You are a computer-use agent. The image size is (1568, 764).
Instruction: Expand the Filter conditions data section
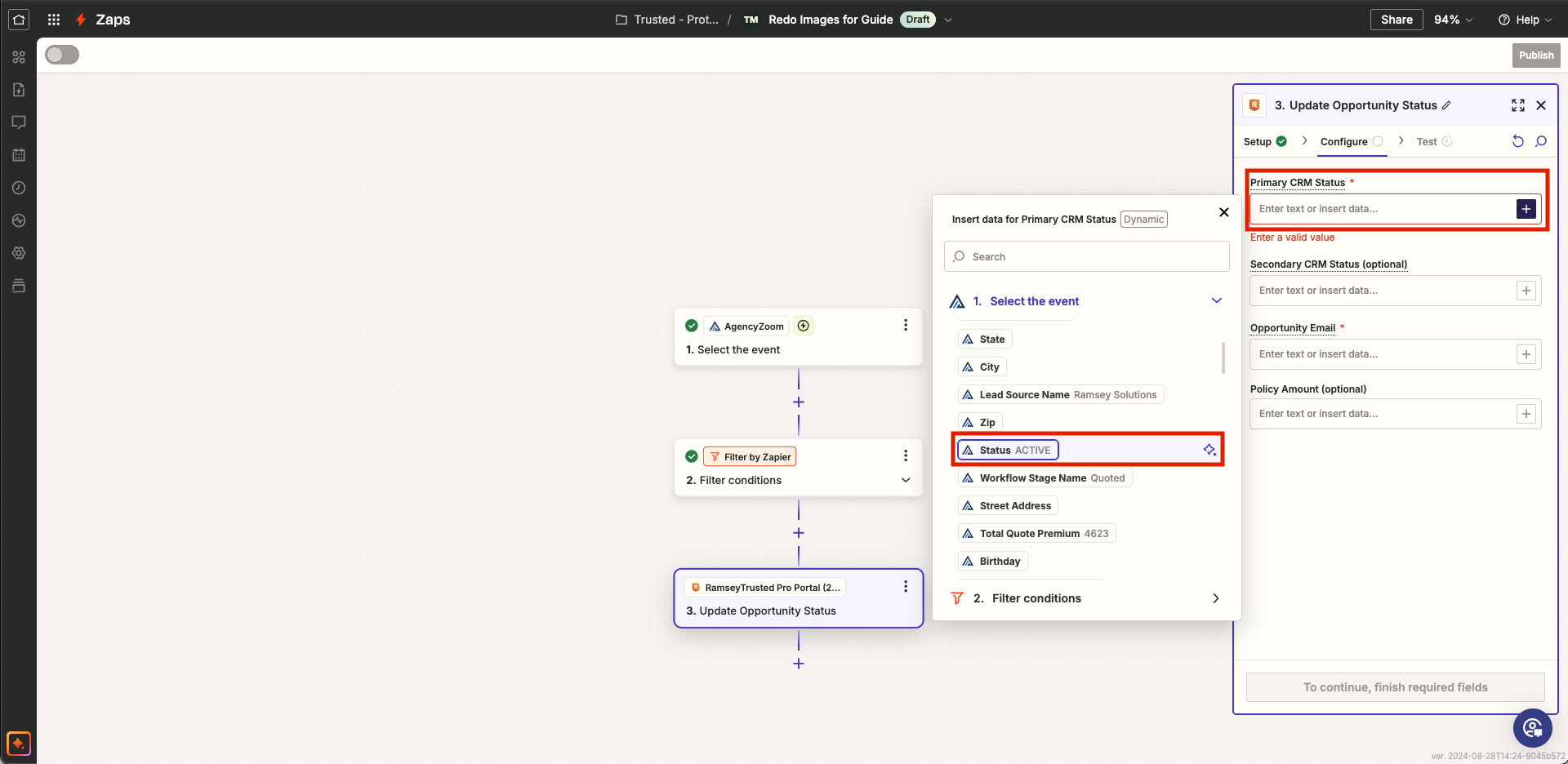1215,598
